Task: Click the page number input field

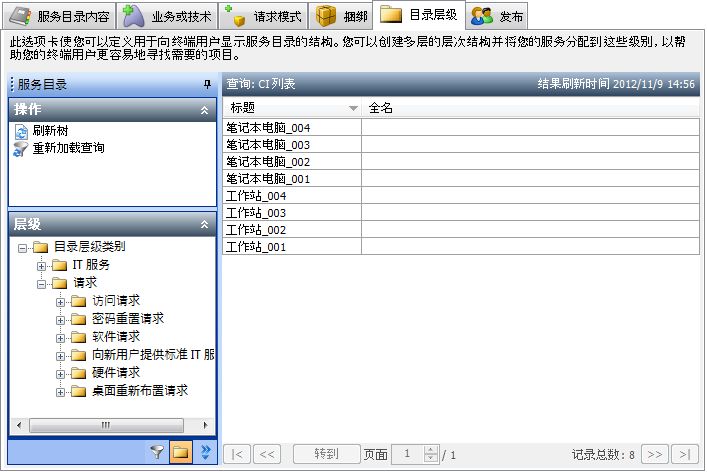Action: [x=408, y=454]
